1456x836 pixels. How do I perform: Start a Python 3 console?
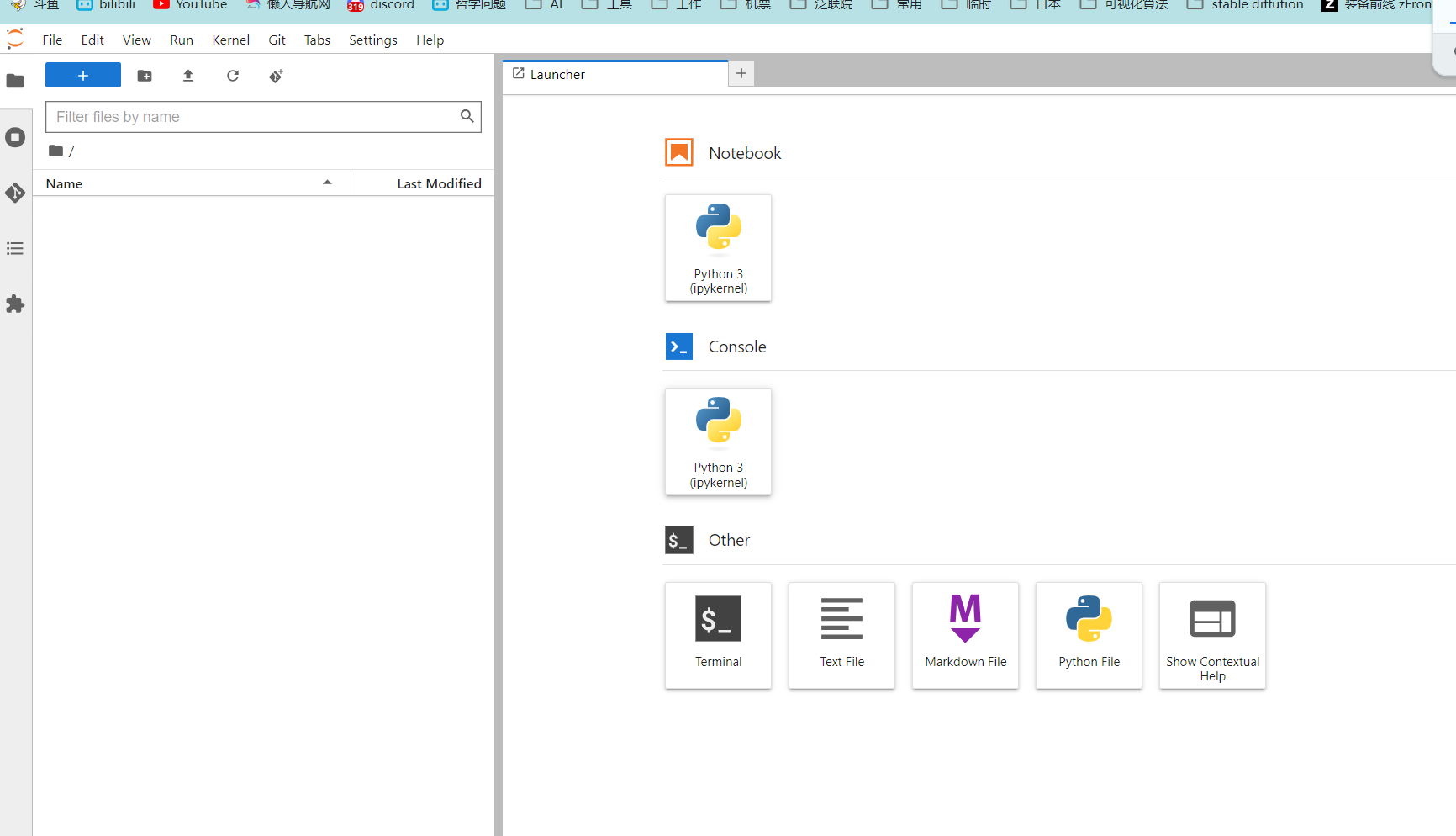pos(718,442)
